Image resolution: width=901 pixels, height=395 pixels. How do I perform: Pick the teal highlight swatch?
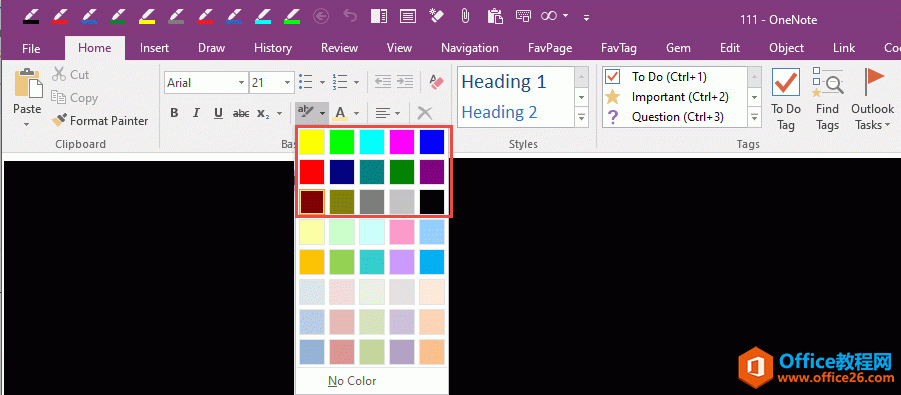coord(372,172)
